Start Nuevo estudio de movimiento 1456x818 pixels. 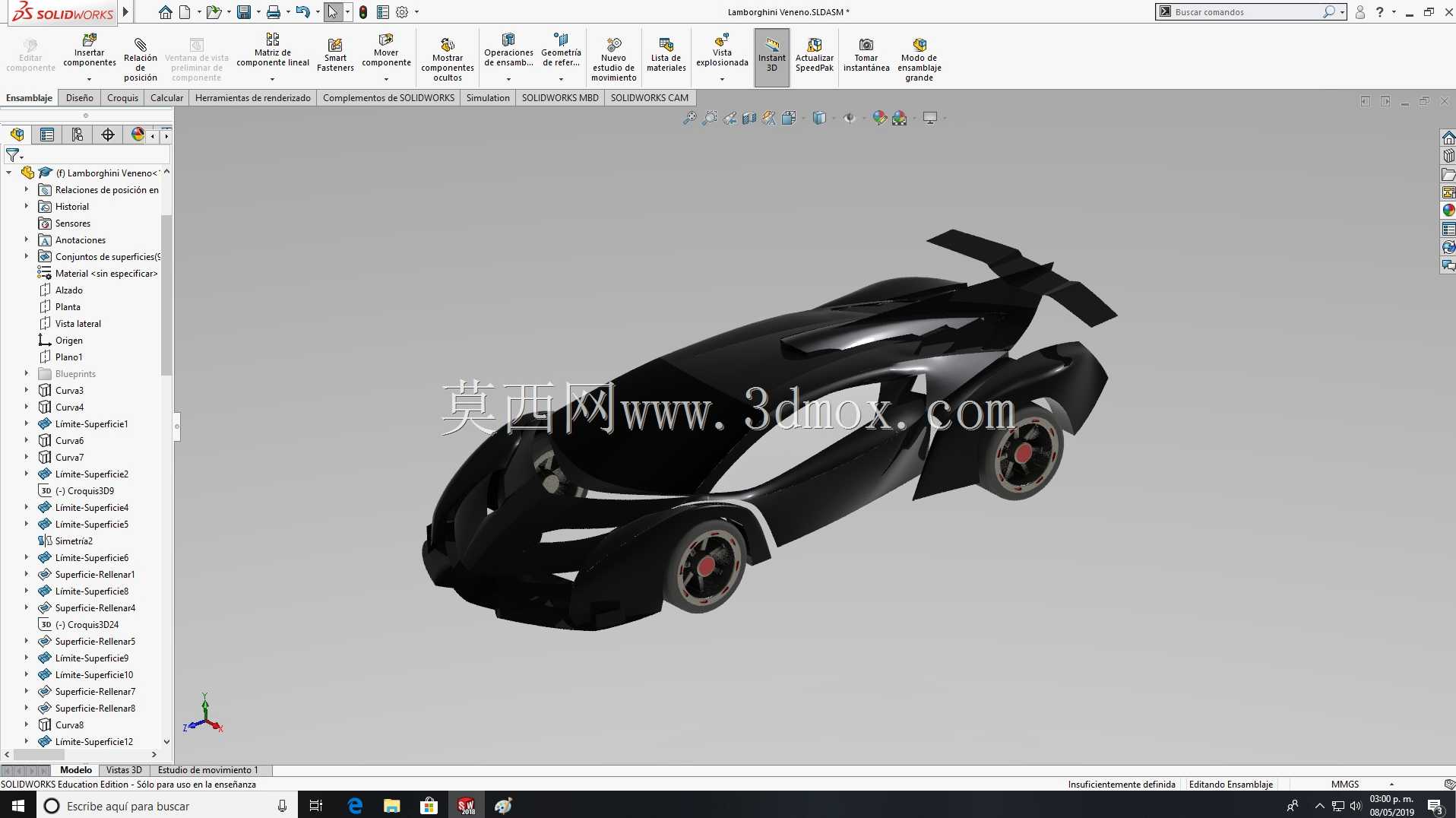tap(614, 59)
